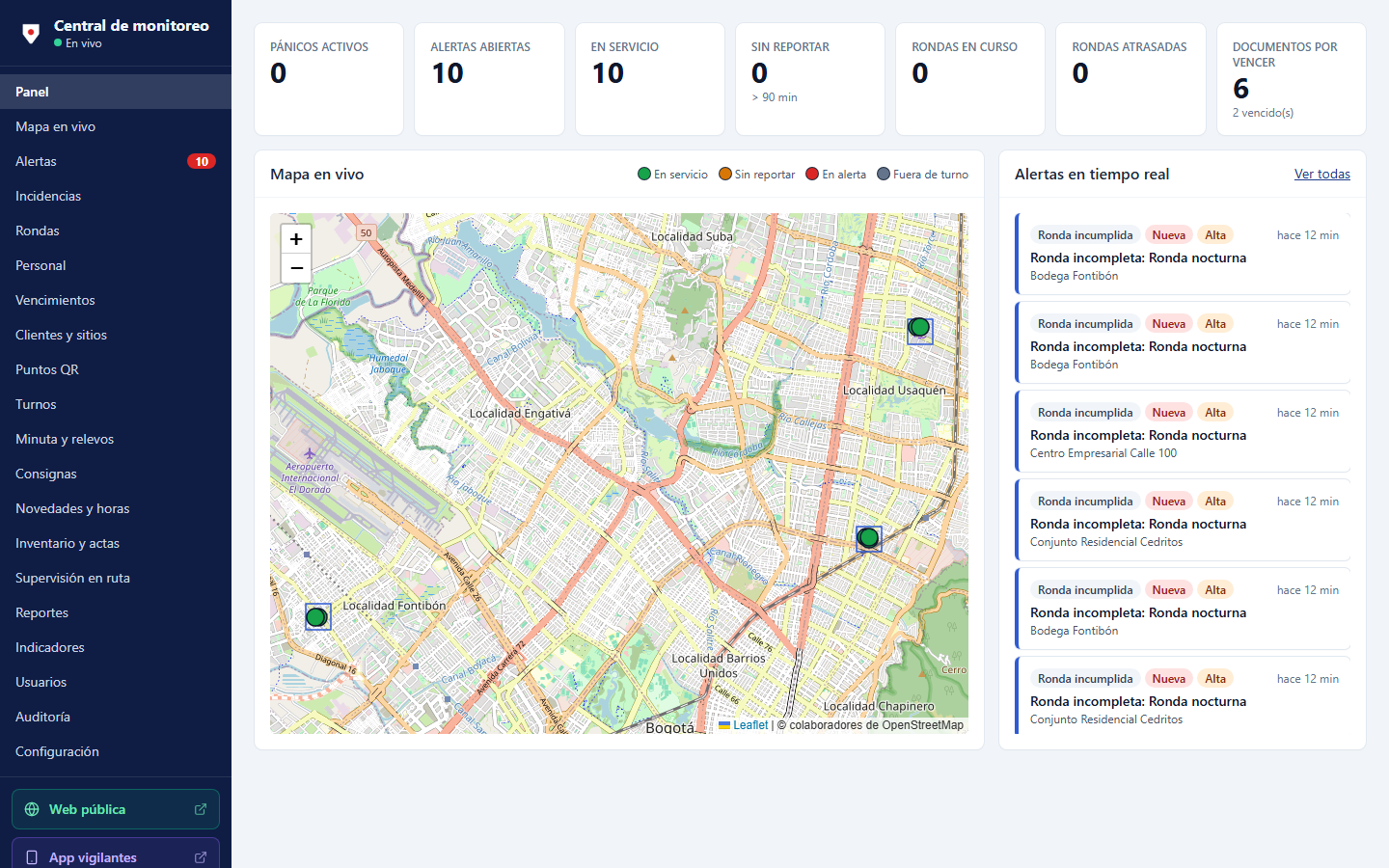Click the globe icon on Web pública

[32, 809]
